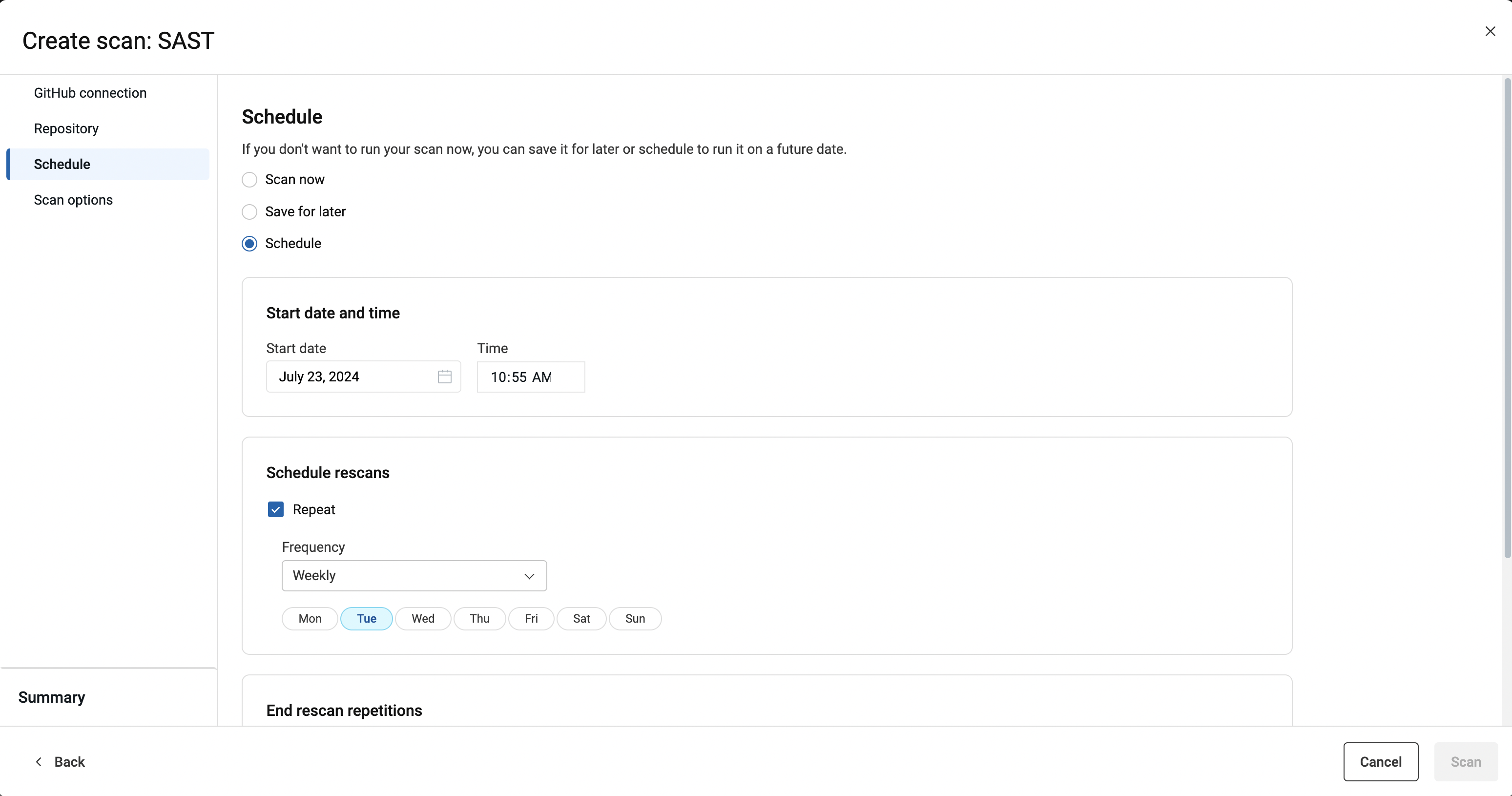1512x796 pixels.
Task: Go to GitHub connection step
Action: pos(90,93)
